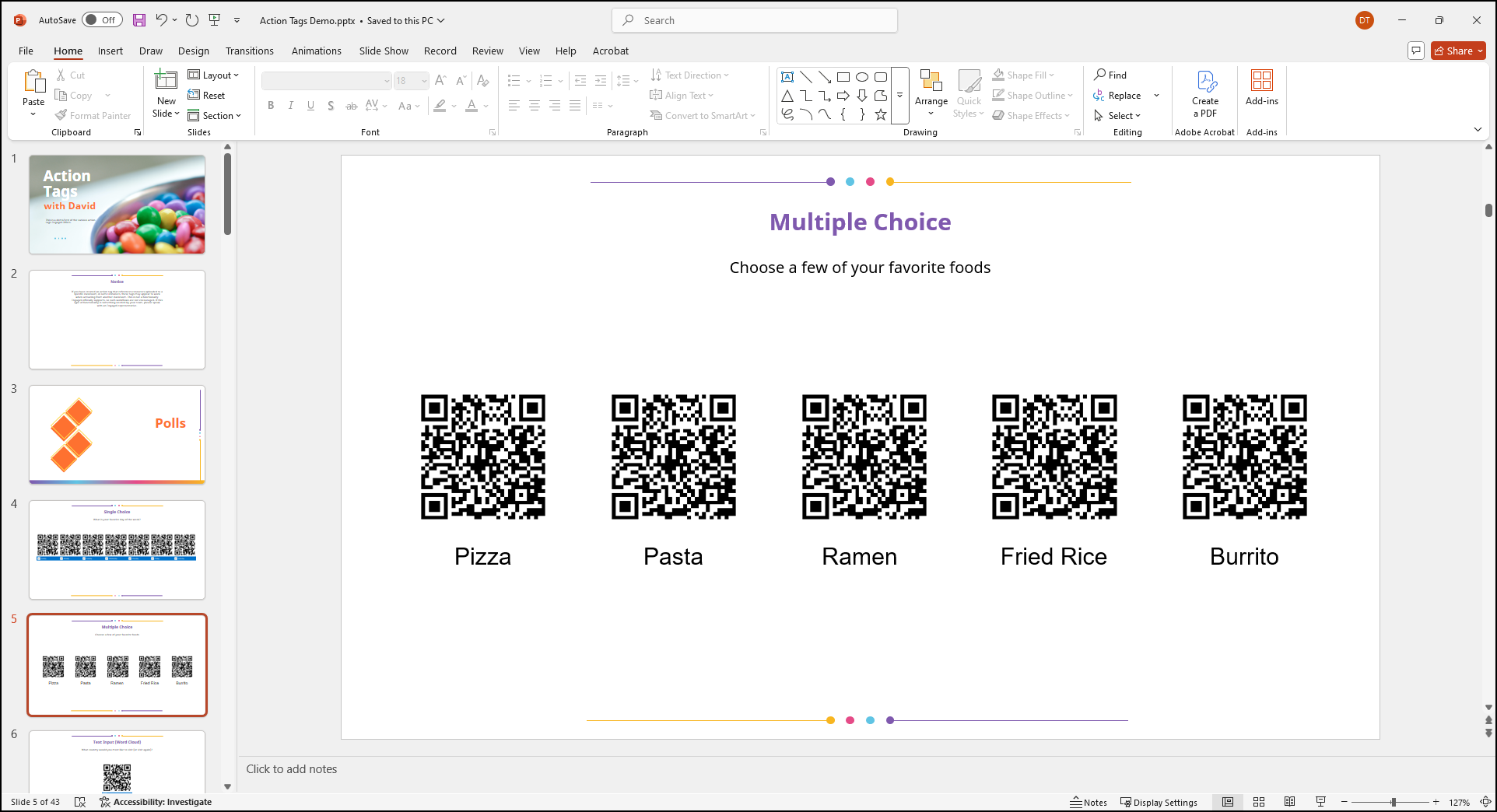Open the font name combo box

[x=326, y=80]
